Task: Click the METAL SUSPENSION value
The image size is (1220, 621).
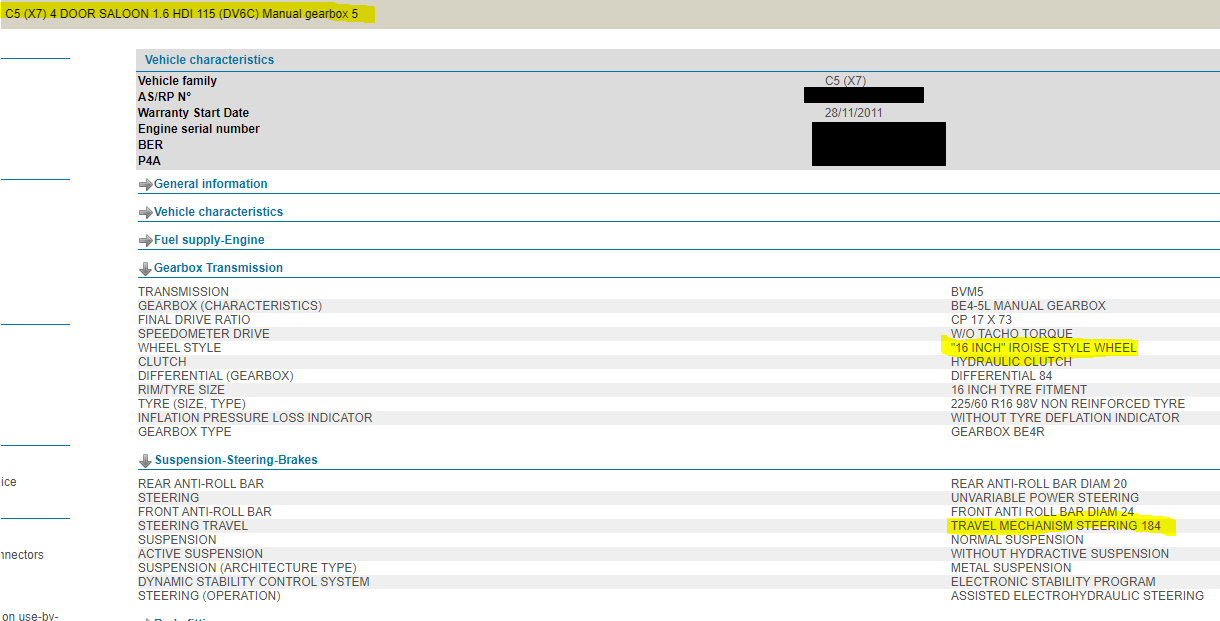Action: pyautogui.click(x=1011, y=568)
